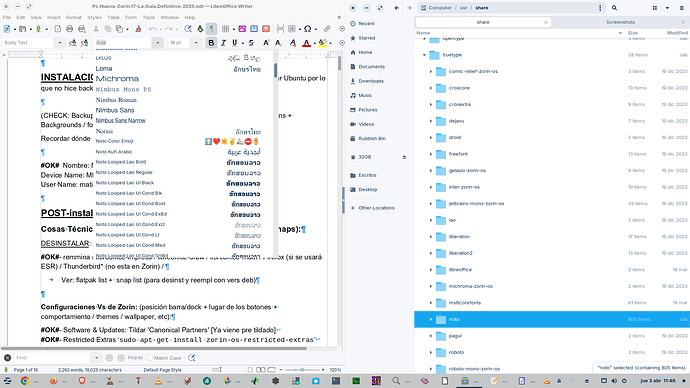Open Tools menu in Writer
Viewport: 690px width, 388px height.
coord(149,17)
